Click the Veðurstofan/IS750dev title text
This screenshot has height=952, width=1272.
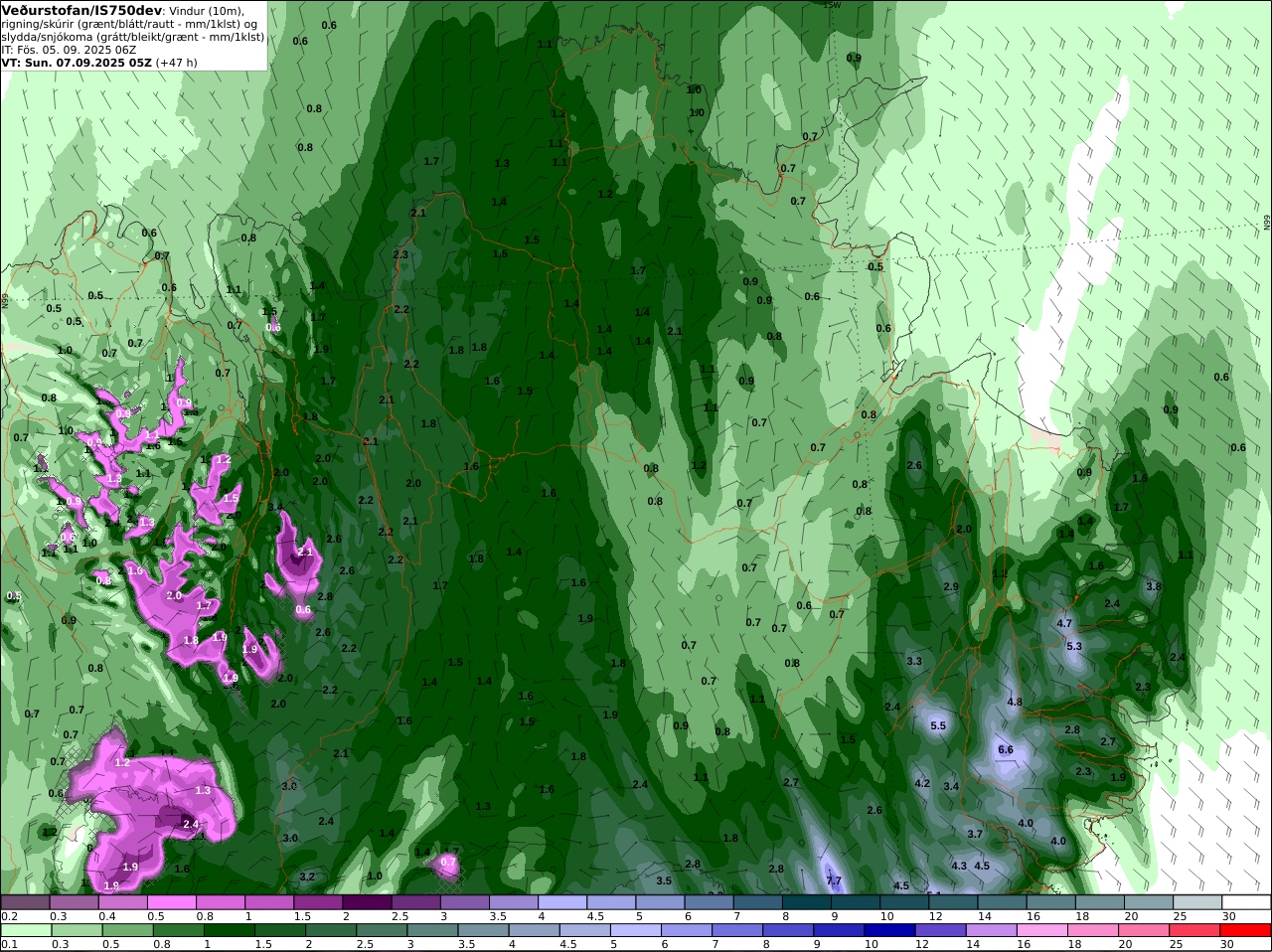tap(82, 10)
